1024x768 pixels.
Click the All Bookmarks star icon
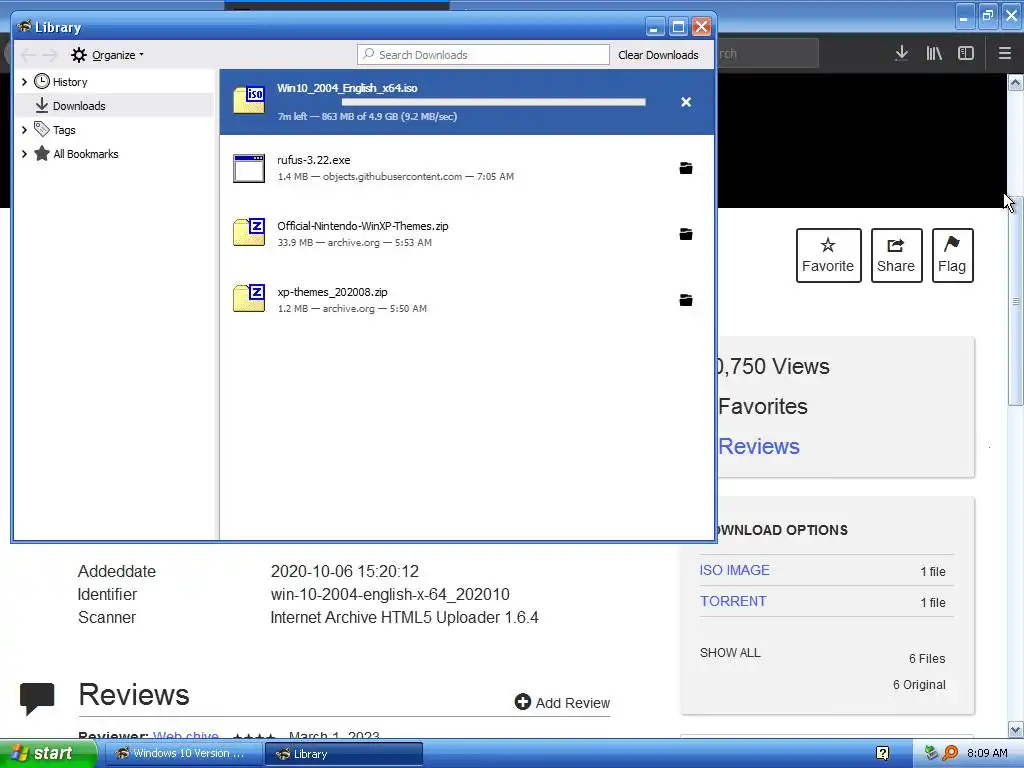[42, 153]
